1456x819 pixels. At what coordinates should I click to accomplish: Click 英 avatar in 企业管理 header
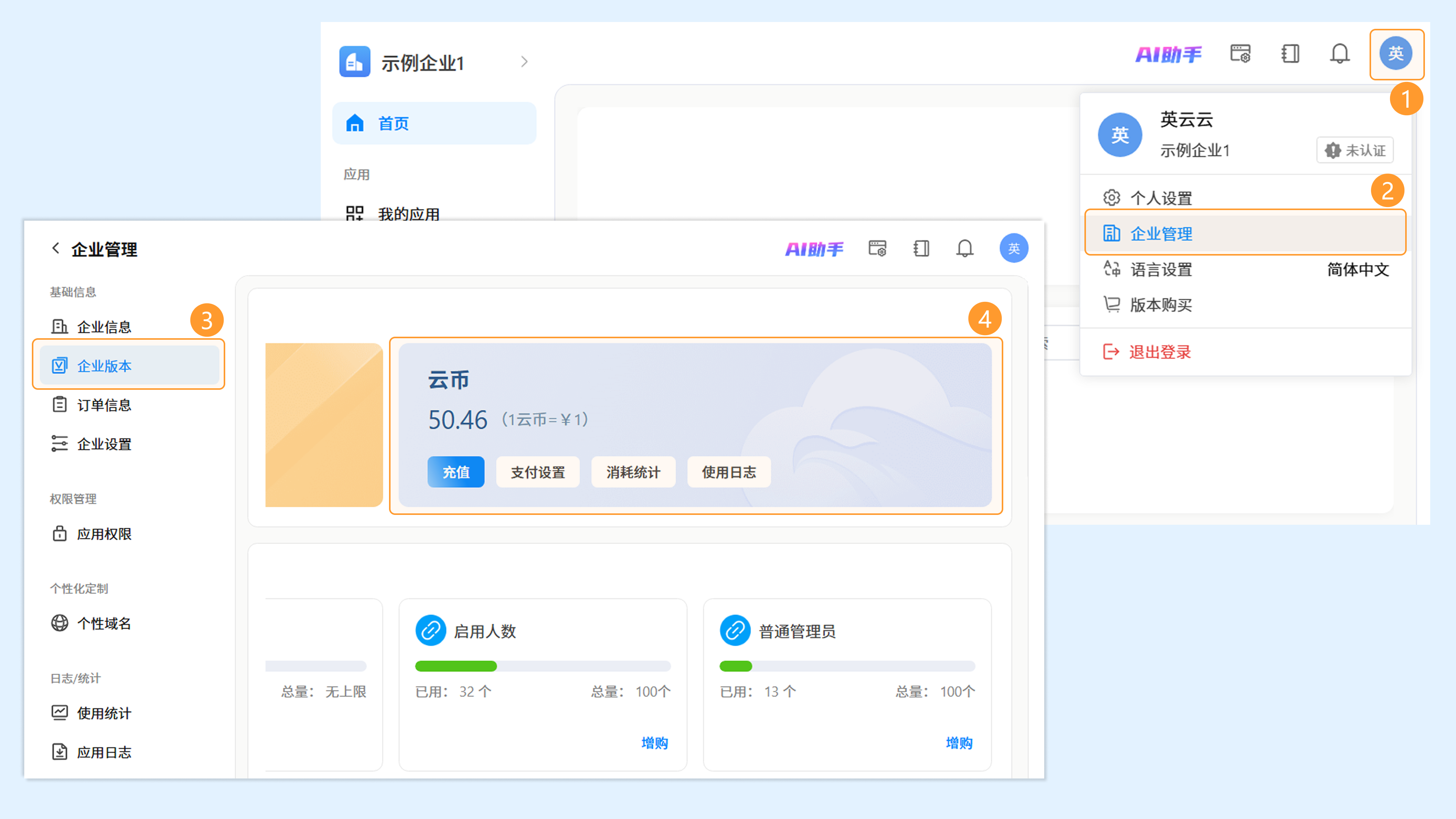coord(1014,248)
